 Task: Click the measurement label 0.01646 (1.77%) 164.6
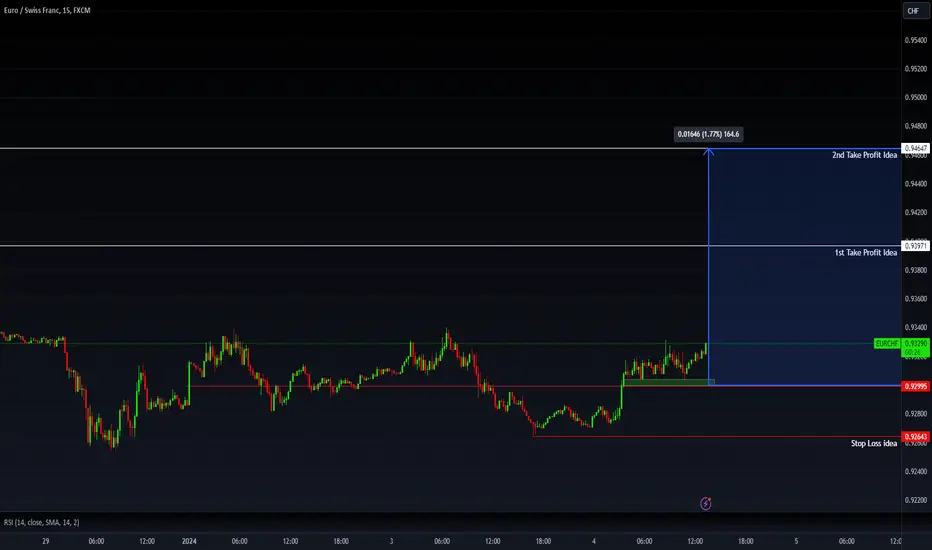click(x=708, y=134)
